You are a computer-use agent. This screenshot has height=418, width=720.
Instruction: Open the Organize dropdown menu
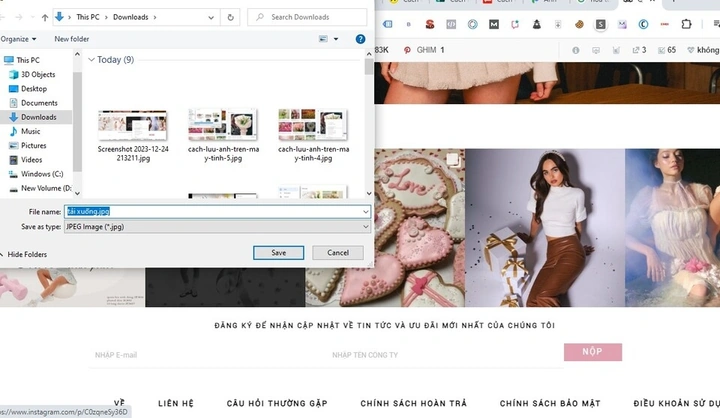pos(18,39)
